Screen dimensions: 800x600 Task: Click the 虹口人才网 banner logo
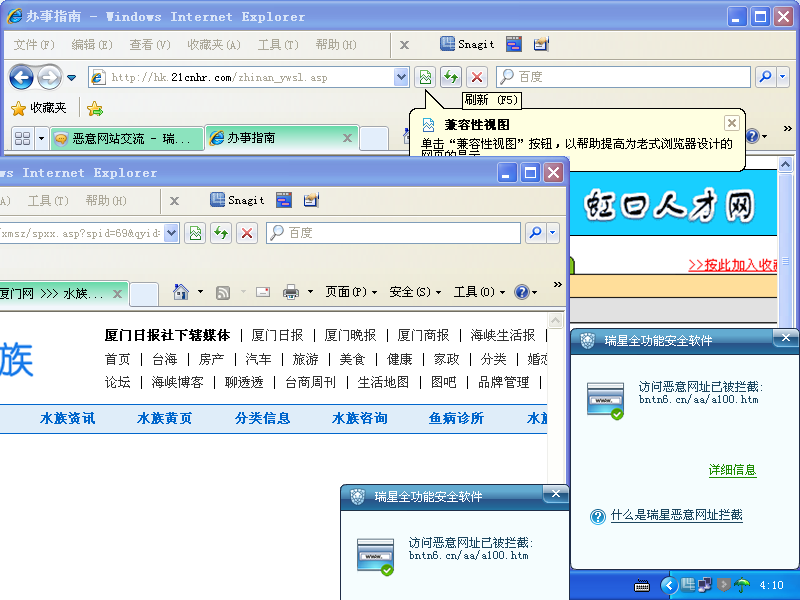tap(669, 206)
